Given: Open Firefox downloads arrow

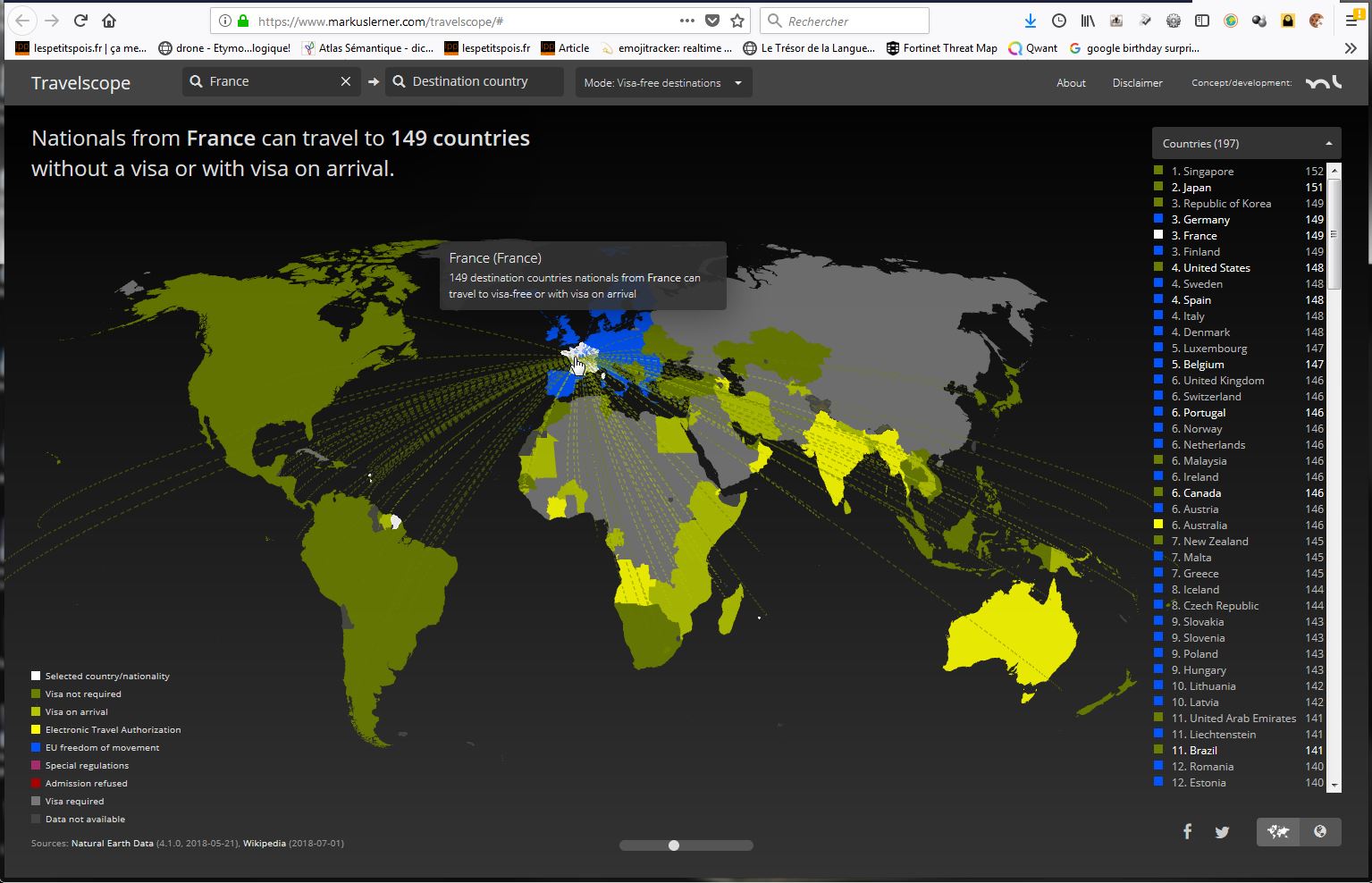Looking at the screenshot, I should [1031, 21].
